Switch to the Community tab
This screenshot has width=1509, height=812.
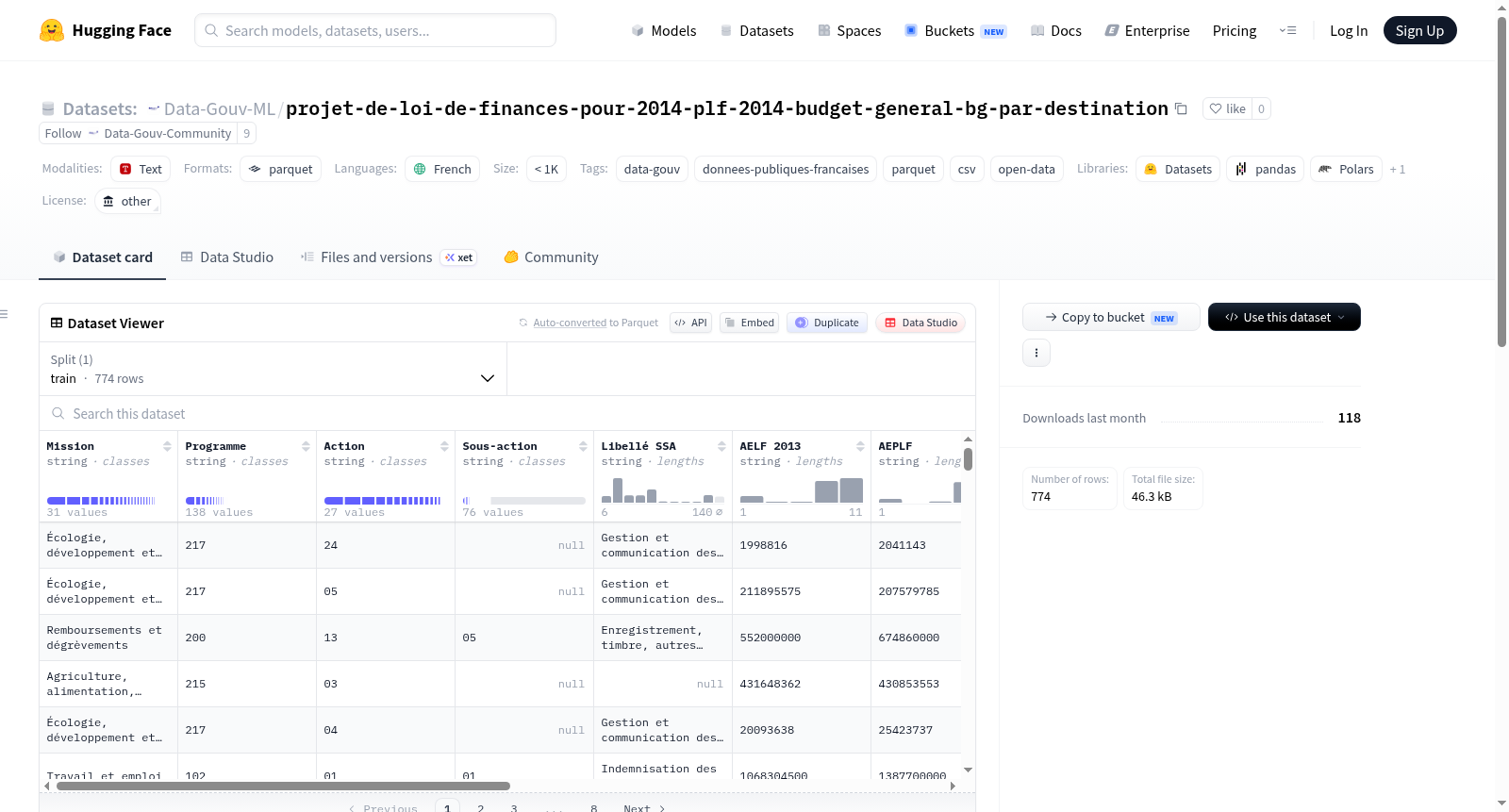551,257
